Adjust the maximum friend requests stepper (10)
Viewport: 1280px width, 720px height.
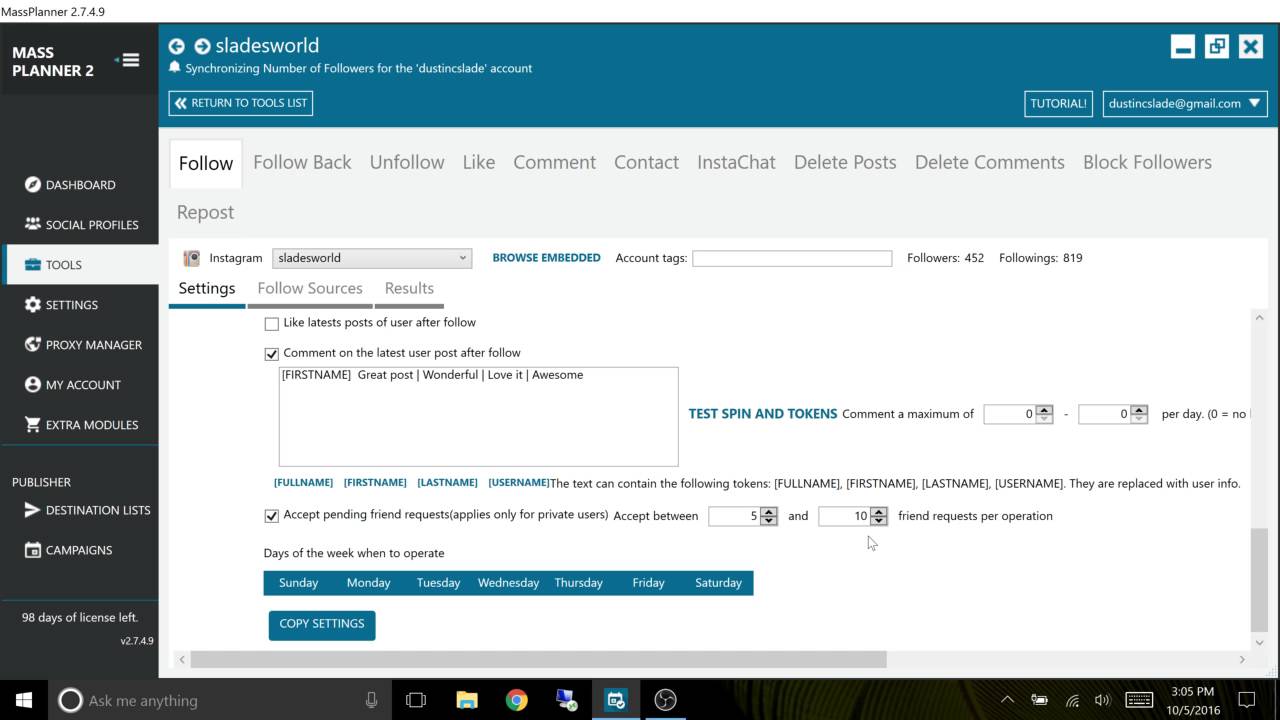tap(878, 516)
